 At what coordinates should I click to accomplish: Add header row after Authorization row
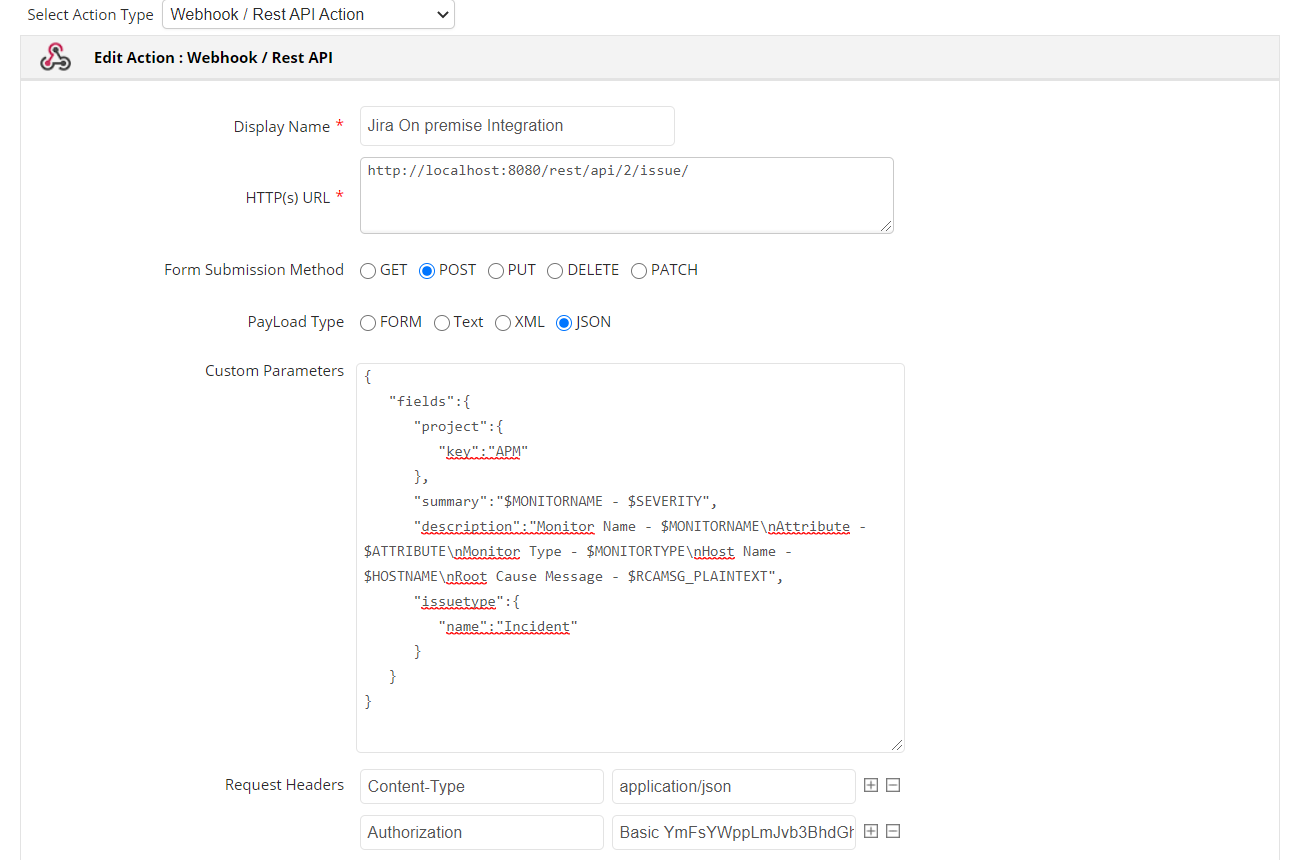click(871, 831)
